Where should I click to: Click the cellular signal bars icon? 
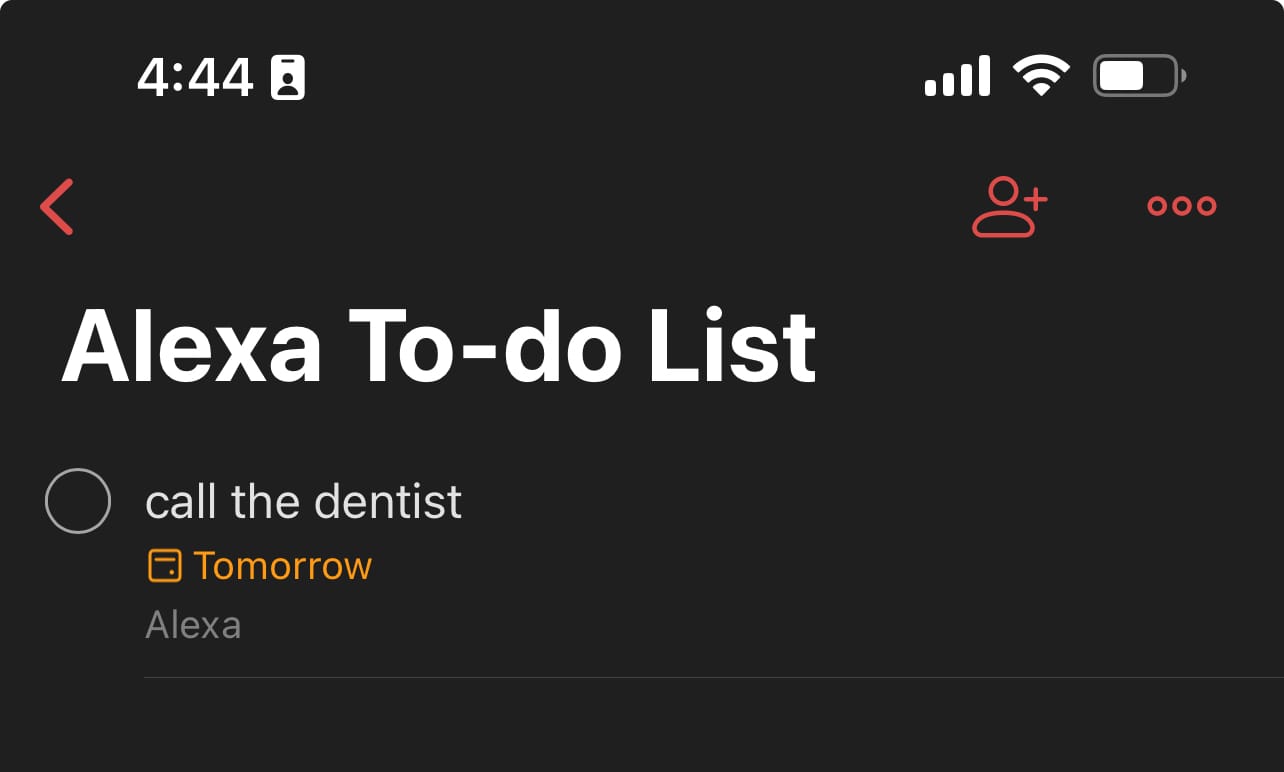(956, 74)
